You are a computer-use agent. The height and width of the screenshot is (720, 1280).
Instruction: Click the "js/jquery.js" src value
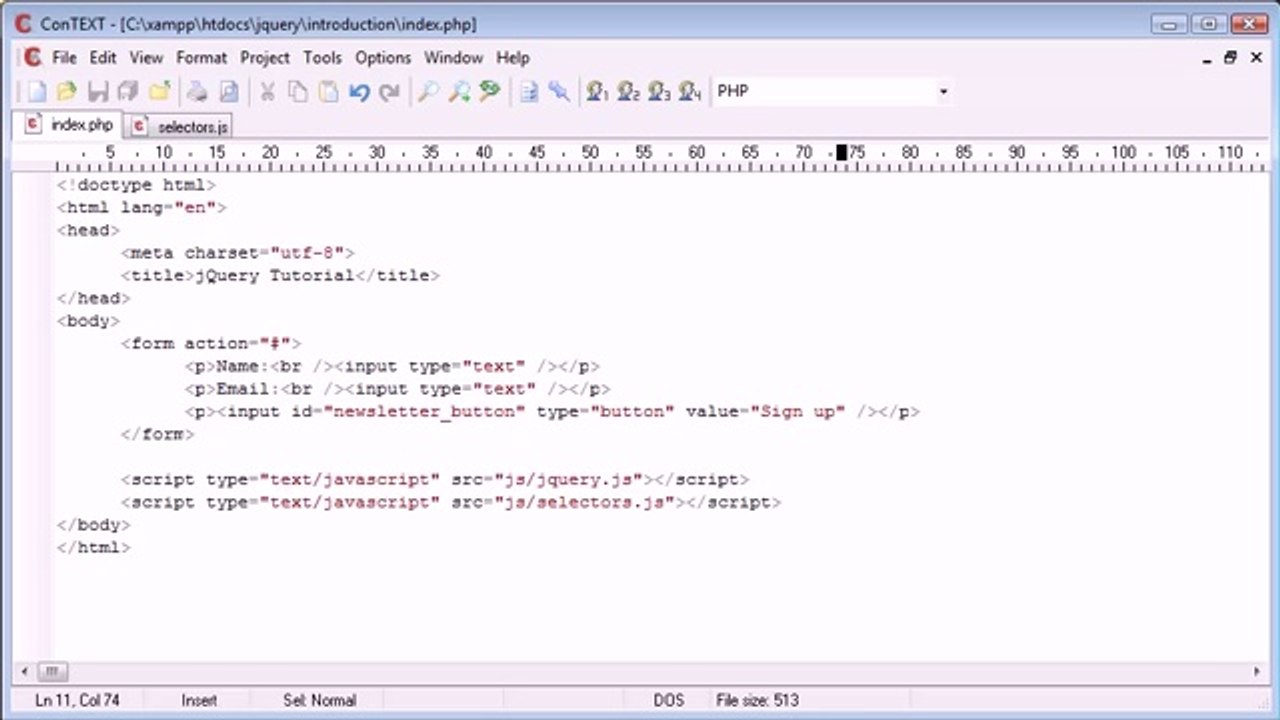(x=568, y=479)
